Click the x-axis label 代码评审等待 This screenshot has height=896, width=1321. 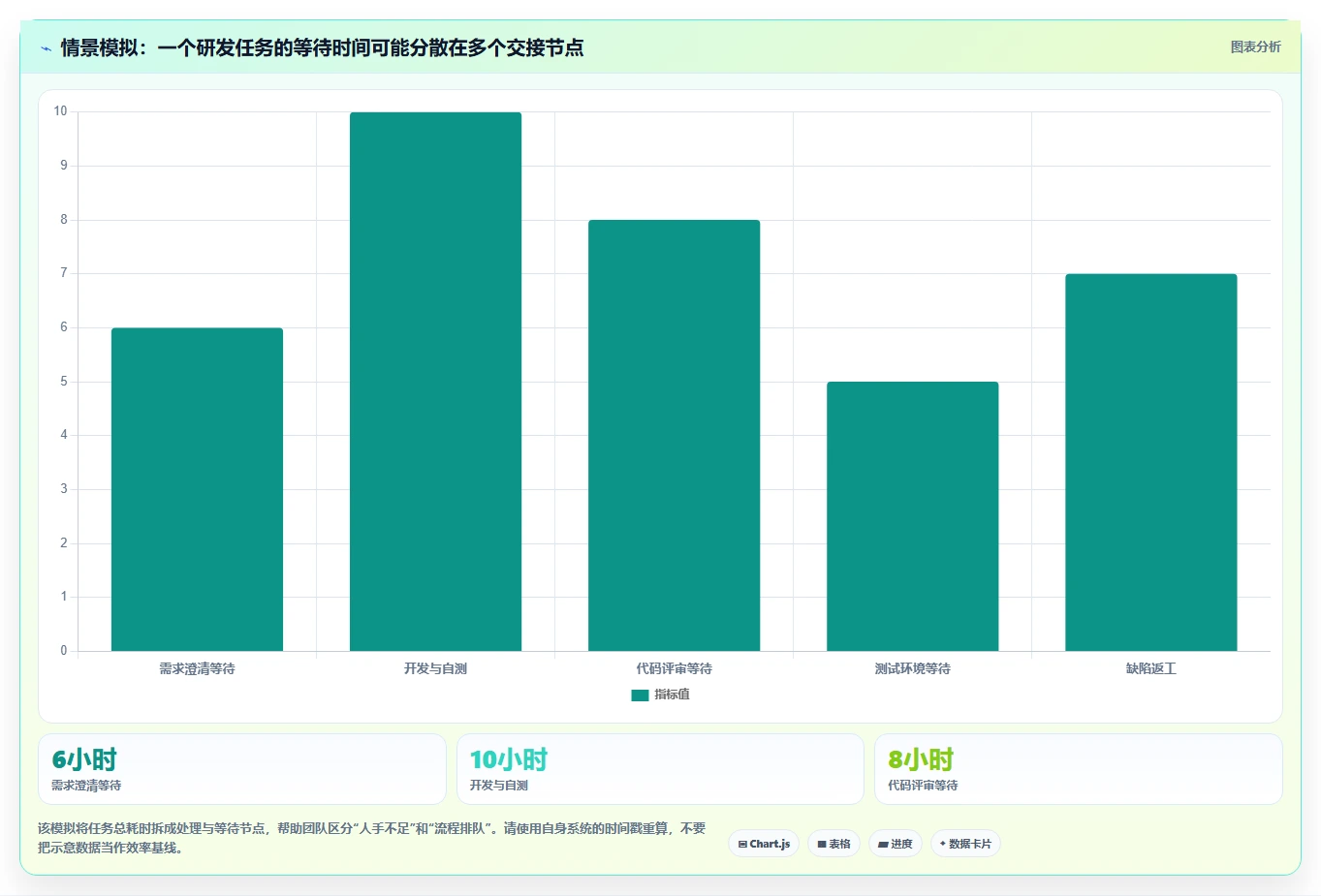coord(674,668)
